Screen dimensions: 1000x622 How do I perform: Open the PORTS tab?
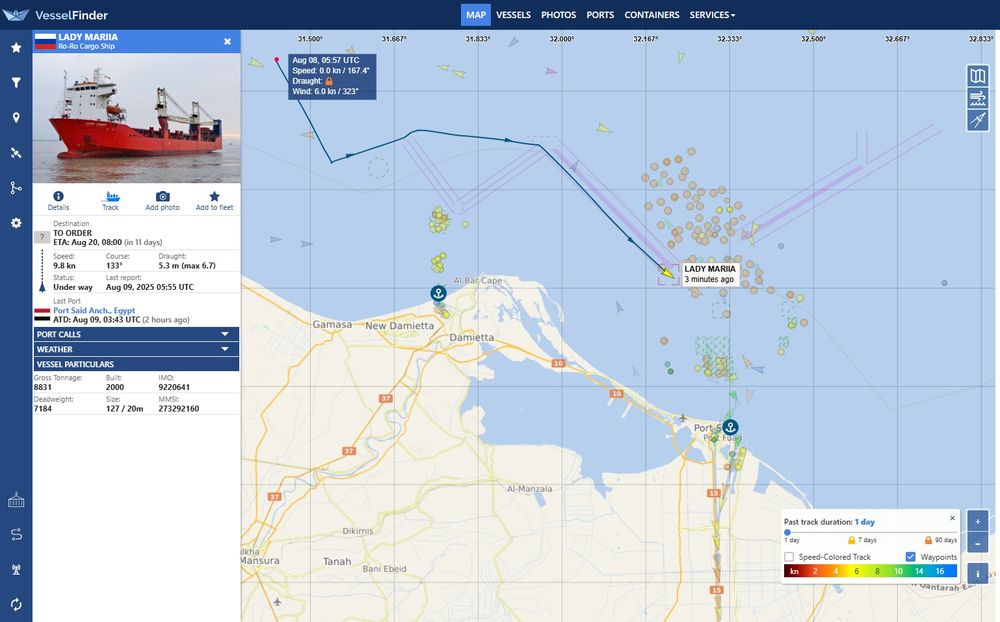[600, 15]
